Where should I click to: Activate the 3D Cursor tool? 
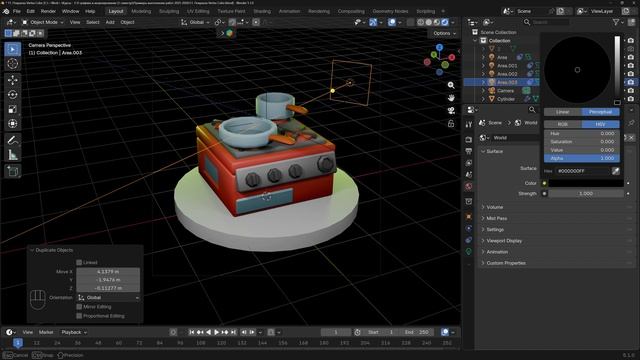13,64
